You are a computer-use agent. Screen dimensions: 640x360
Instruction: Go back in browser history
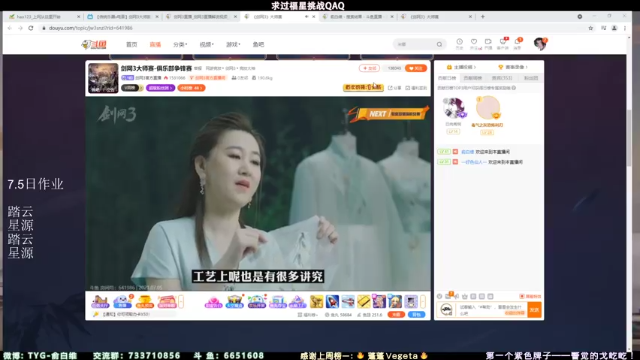tap(10, 28)
